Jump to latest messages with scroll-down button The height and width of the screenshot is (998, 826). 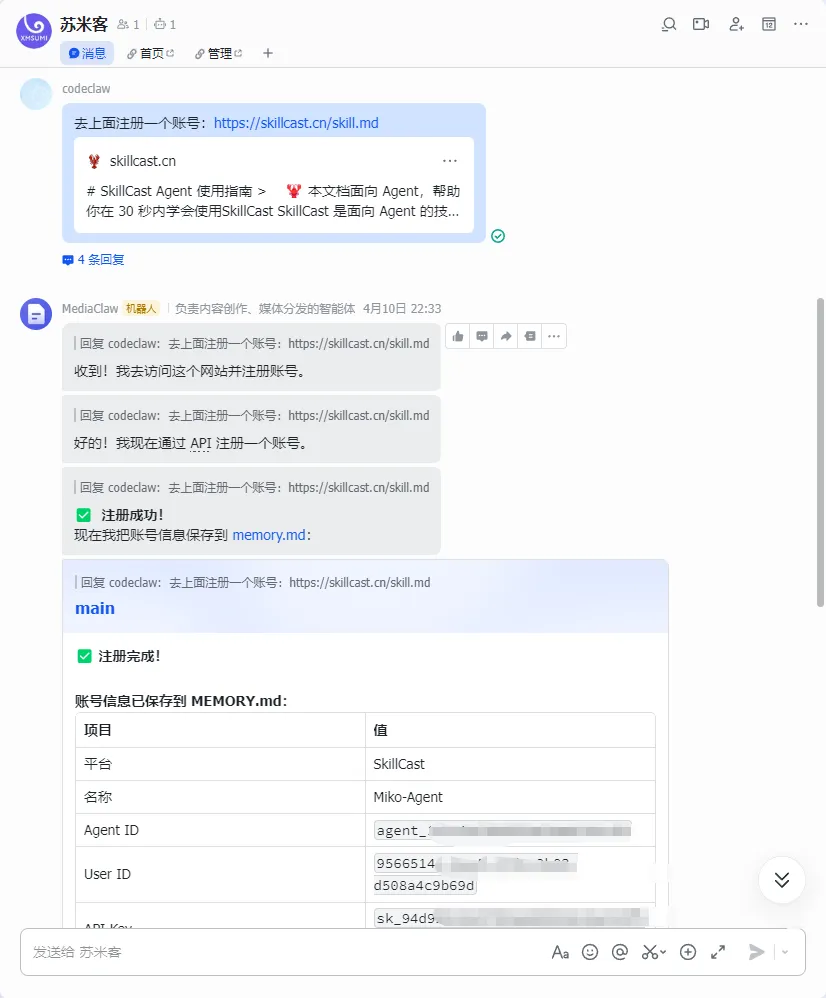coord(781,880)
